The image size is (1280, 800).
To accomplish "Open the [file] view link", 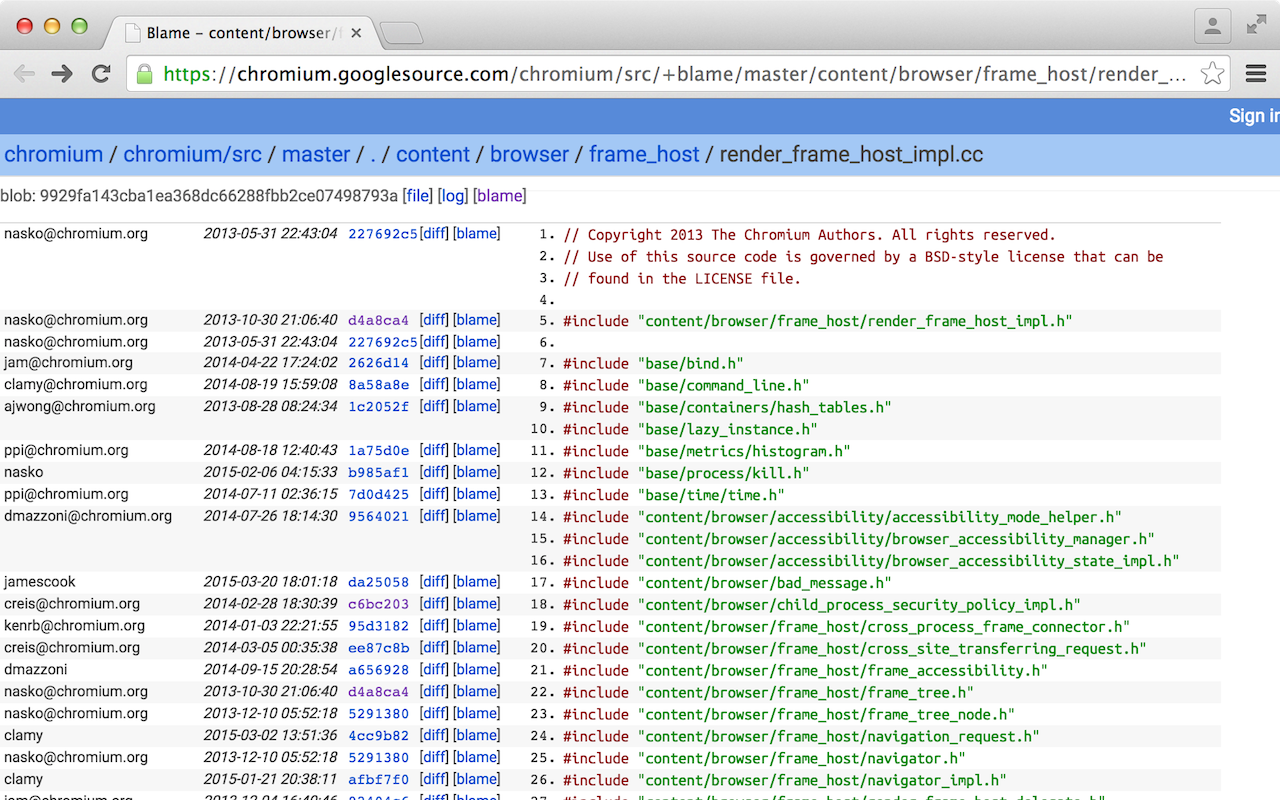I will 418,196.
